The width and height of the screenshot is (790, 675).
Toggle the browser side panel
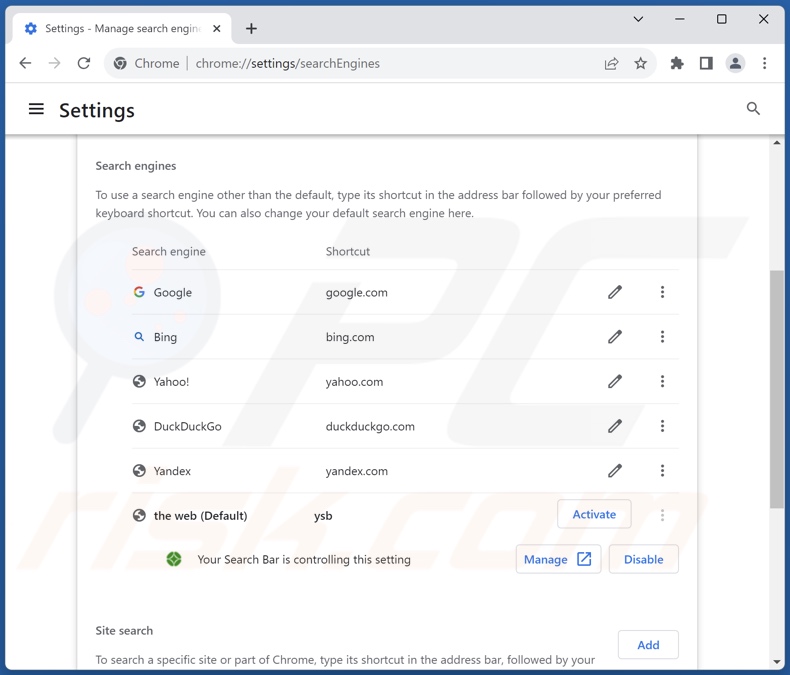click(x=706, y=63)
